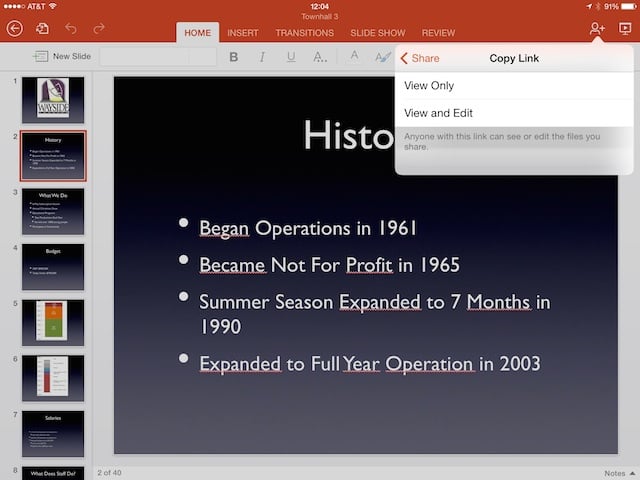
Task: Click bullet 'Summer Season Expanded to 7 Months'
Action: pos(375,314)
